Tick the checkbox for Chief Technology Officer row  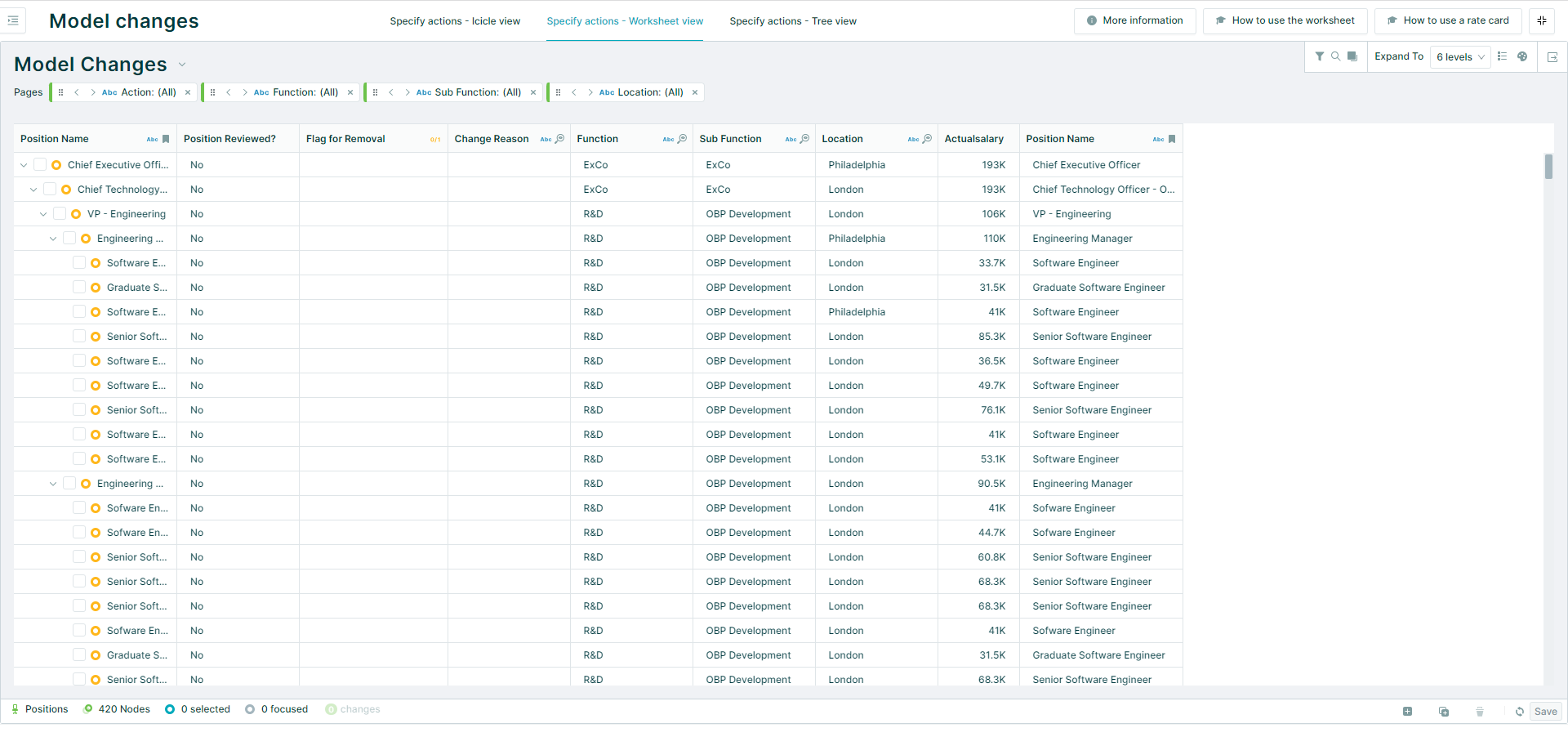point(50,190)
